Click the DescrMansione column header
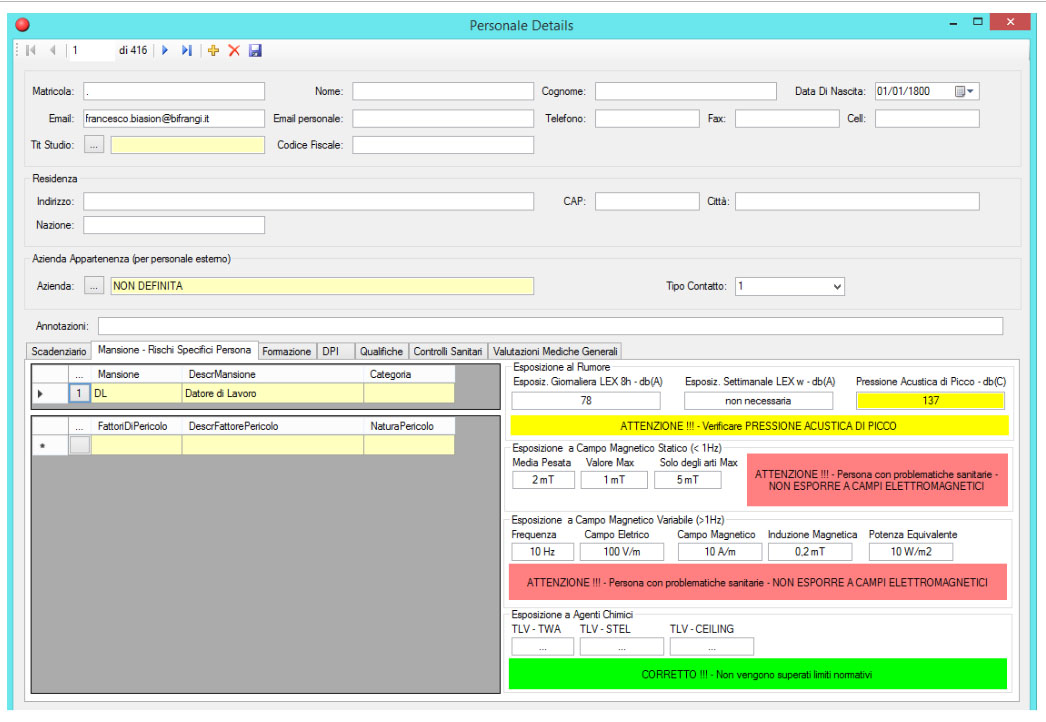This screenshot has height=722, width=1046. pos(273,374)
